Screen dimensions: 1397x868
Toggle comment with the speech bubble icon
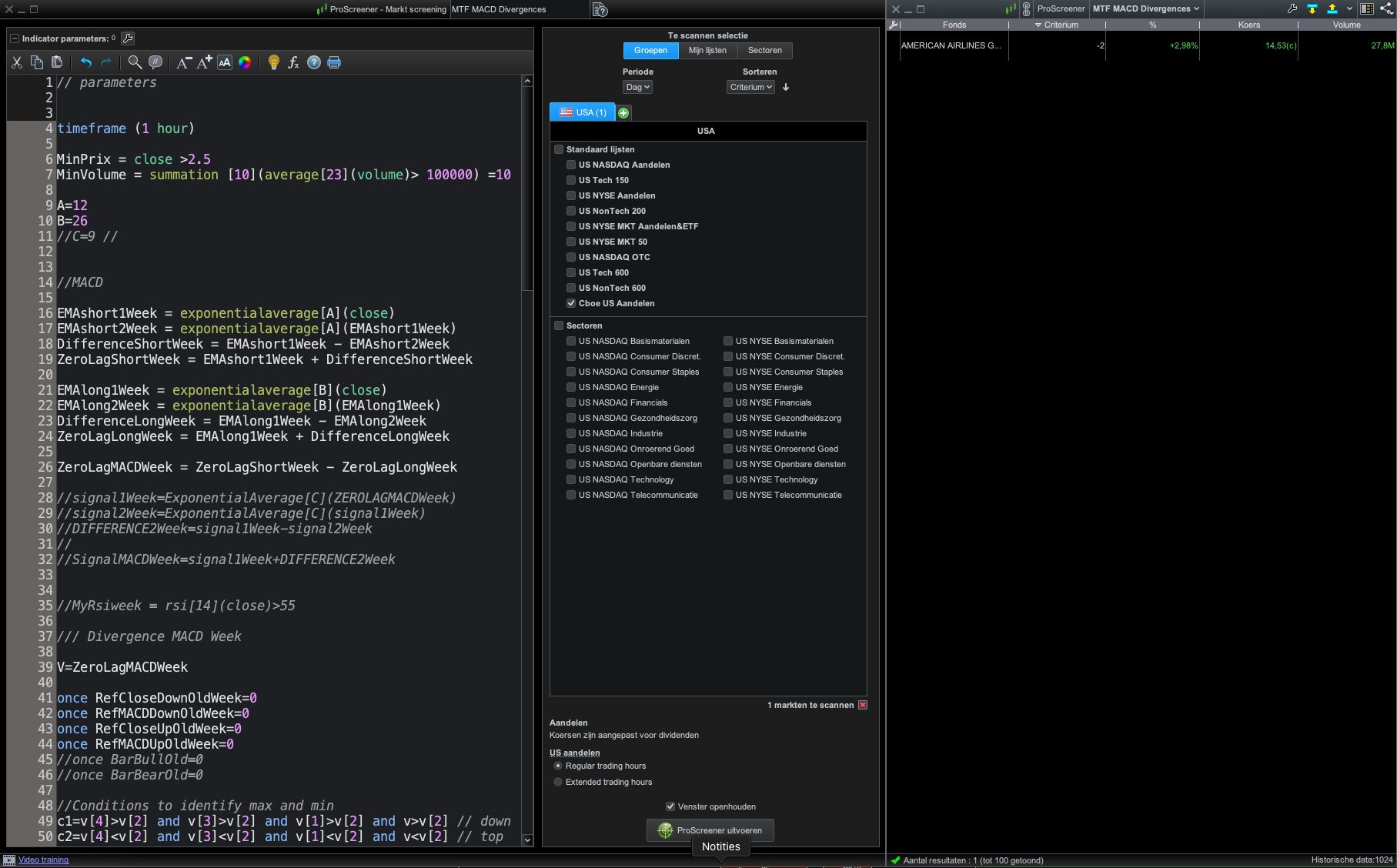(155, 62)
